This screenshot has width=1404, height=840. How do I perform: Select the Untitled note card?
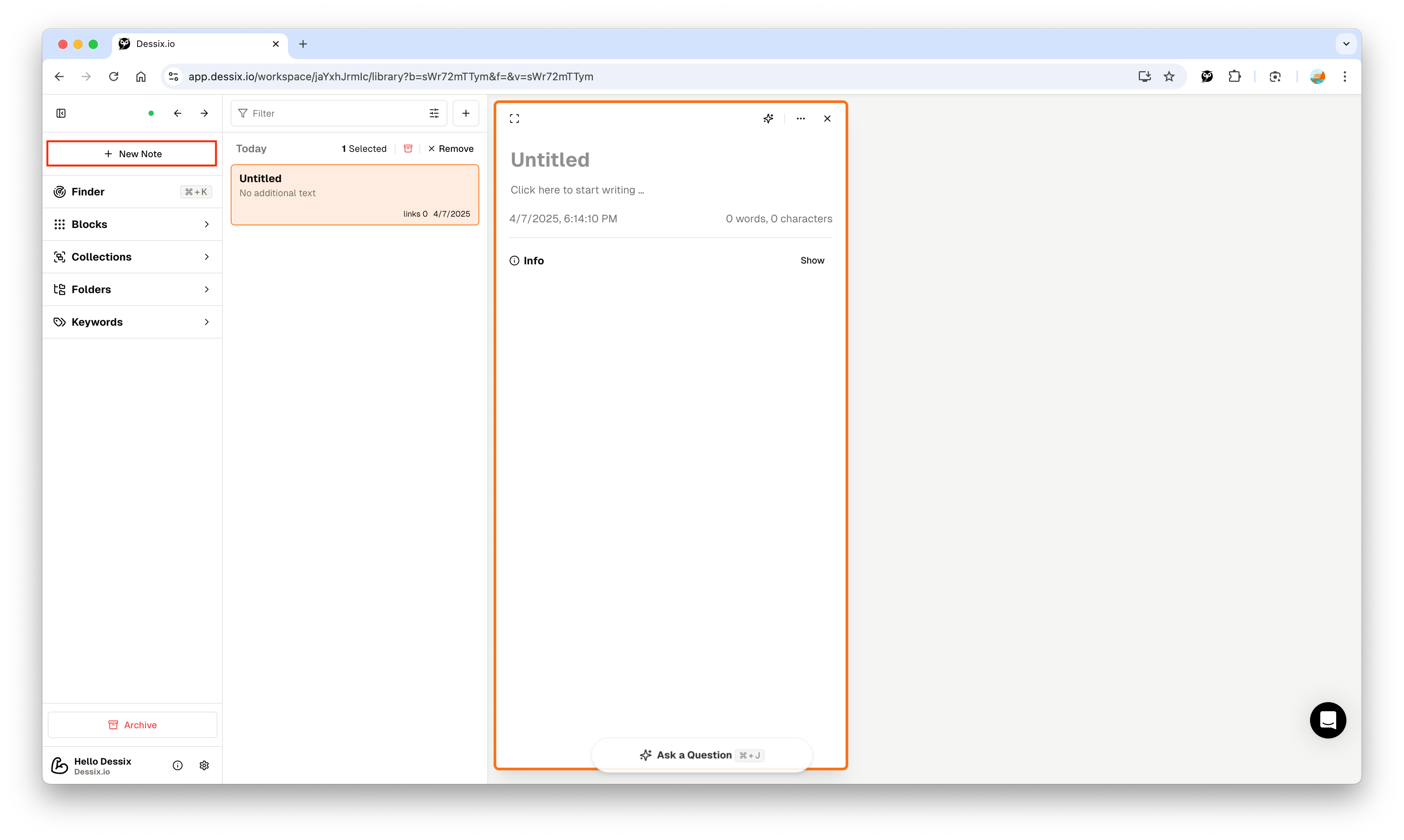[x=354, y=195]
